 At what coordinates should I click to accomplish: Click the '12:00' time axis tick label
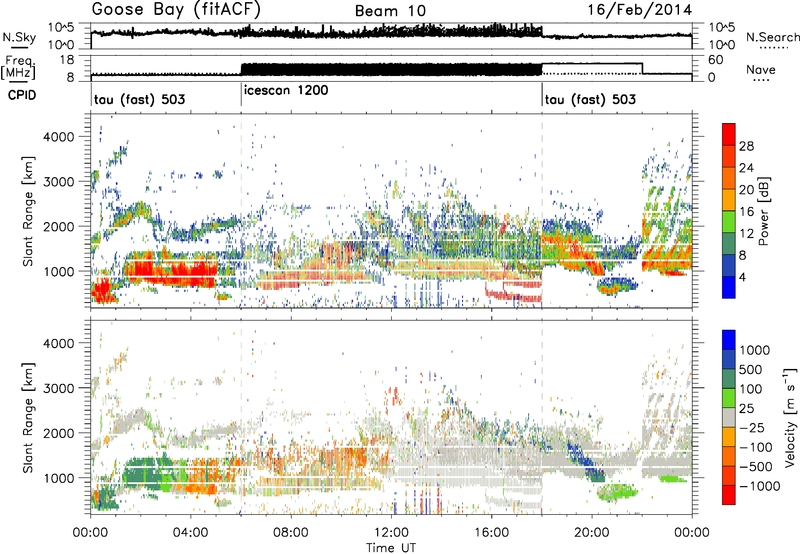(391, 533)
